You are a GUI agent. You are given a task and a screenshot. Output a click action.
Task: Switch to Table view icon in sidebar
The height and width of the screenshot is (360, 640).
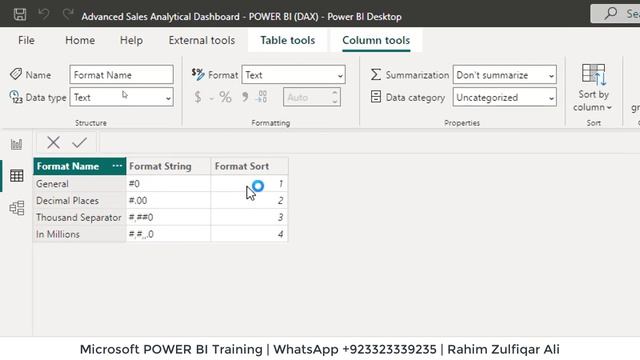[17, 176]
